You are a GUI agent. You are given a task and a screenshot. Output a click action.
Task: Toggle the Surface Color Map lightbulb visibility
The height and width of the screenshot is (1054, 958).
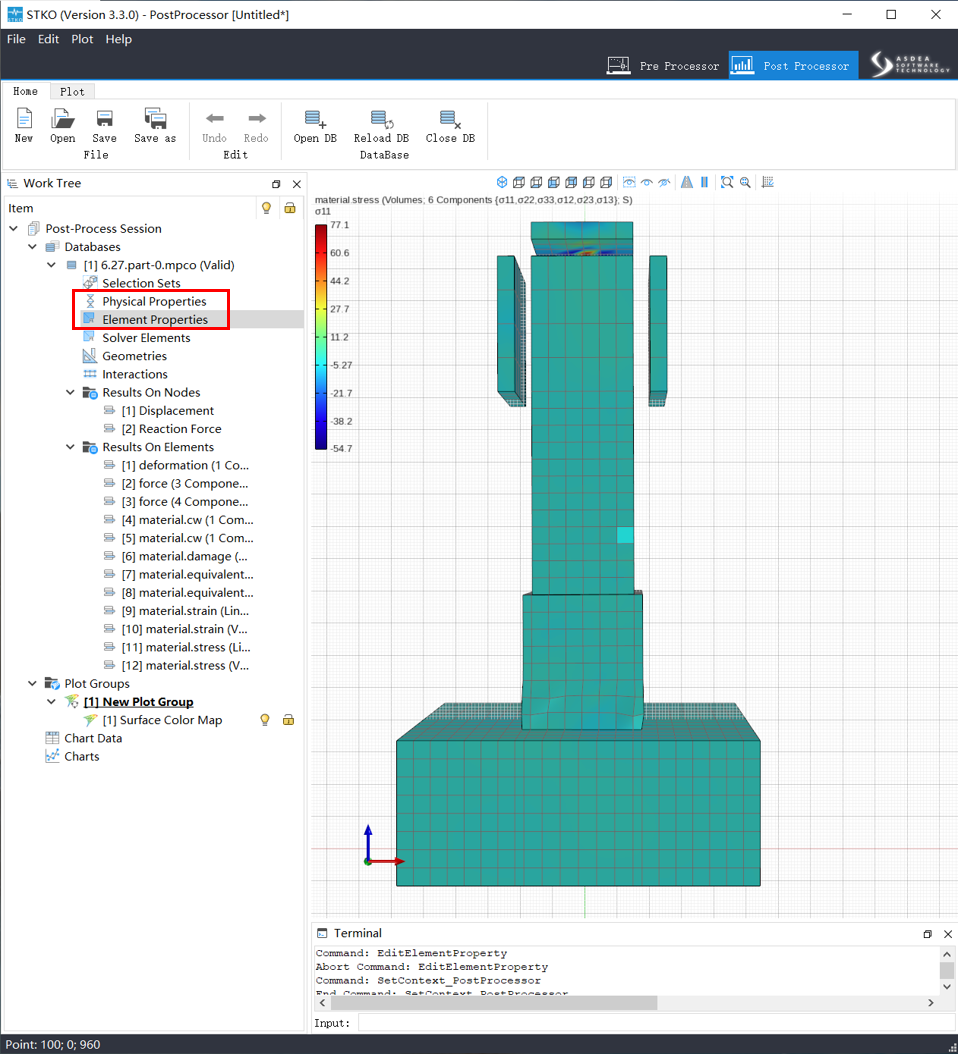(x=265, y=720)
